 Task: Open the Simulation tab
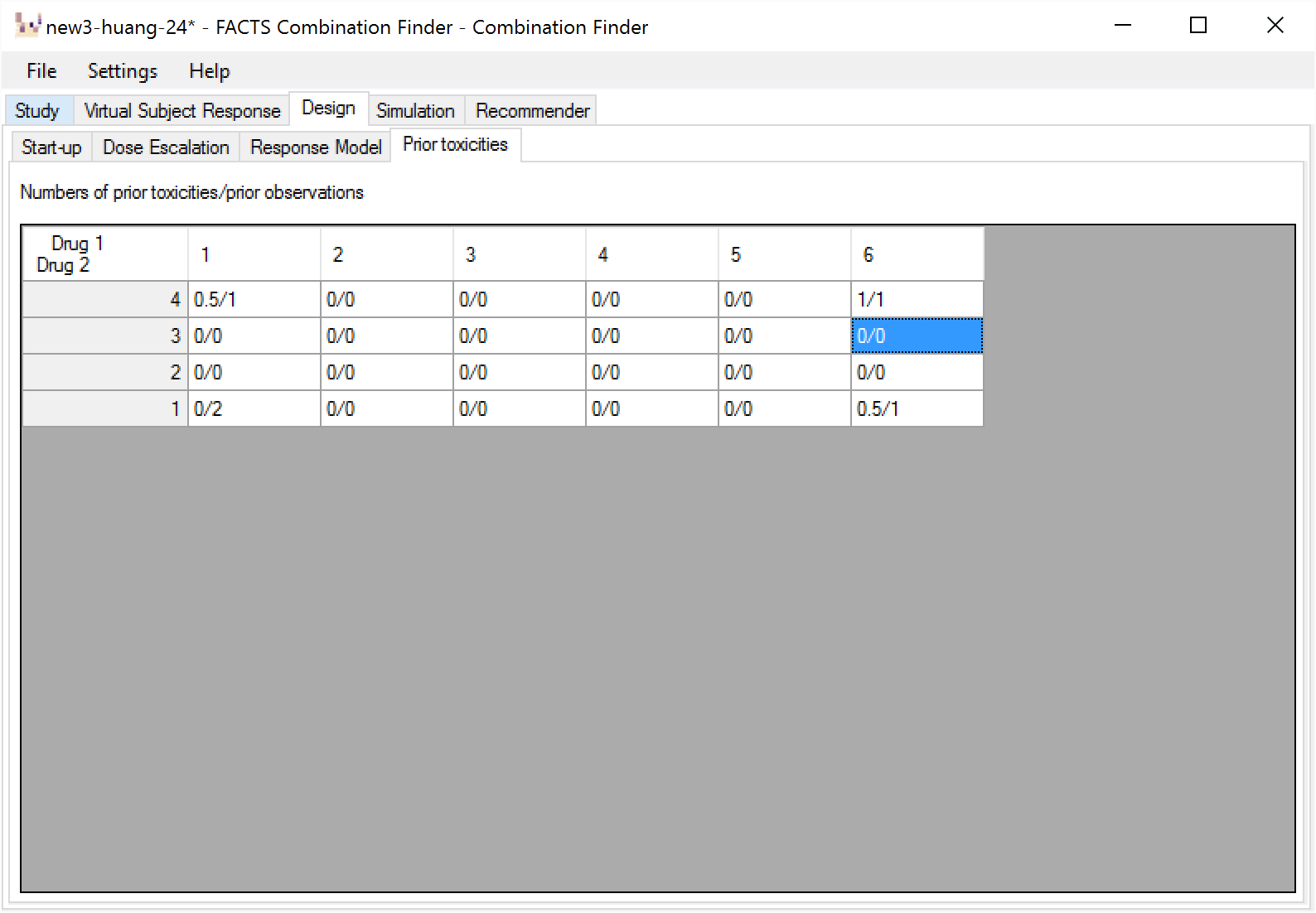pos(415,111)
